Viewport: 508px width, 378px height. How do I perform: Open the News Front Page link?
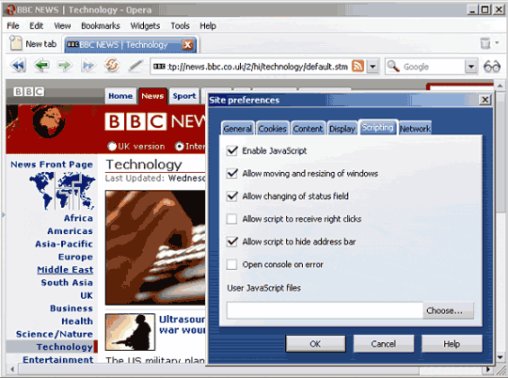52,164
